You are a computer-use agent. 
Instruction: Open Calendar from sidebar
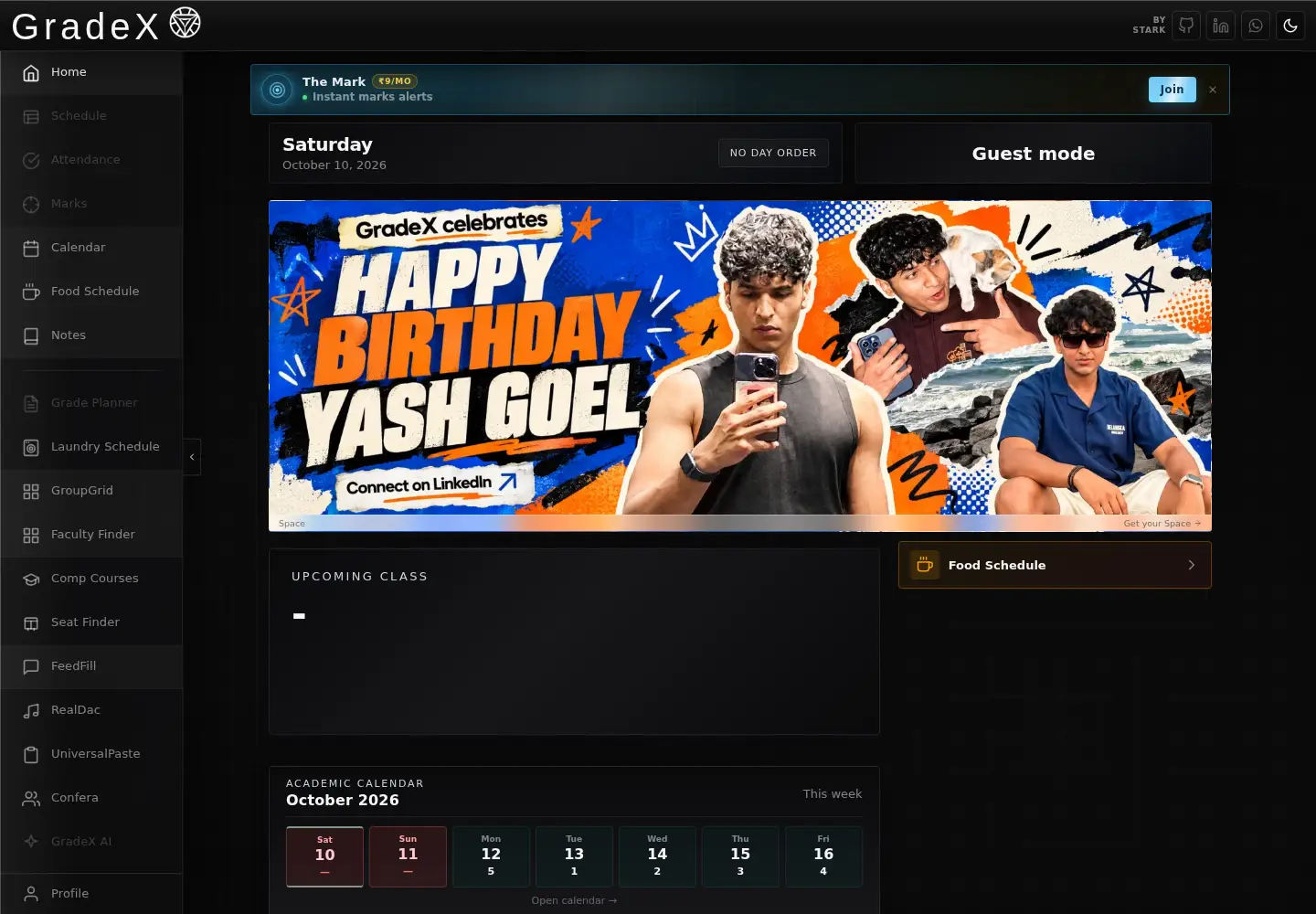pyautogui.click(x=91, y=248)
